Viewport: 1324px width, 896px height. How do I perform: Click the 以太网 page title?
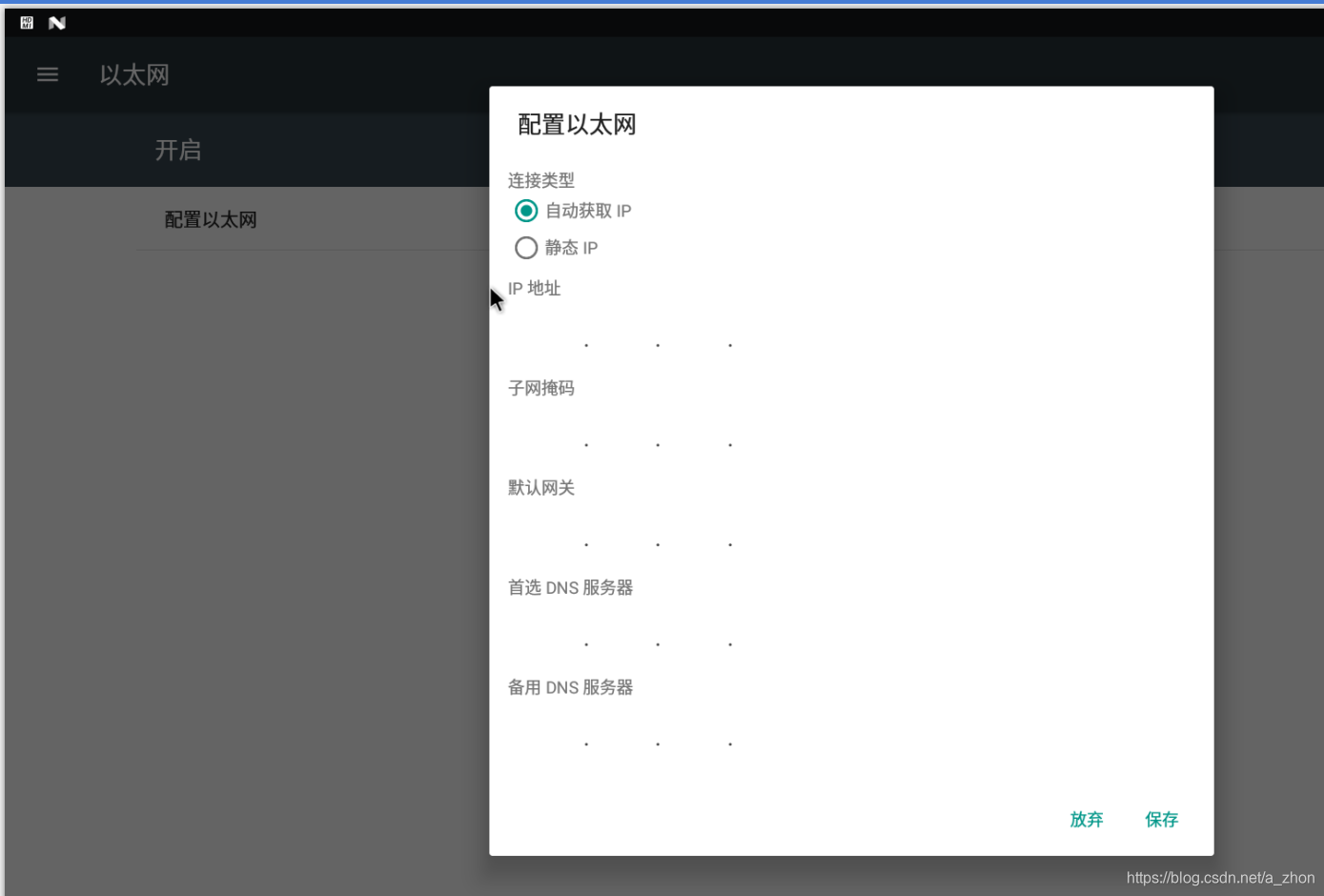pos(134,75)
